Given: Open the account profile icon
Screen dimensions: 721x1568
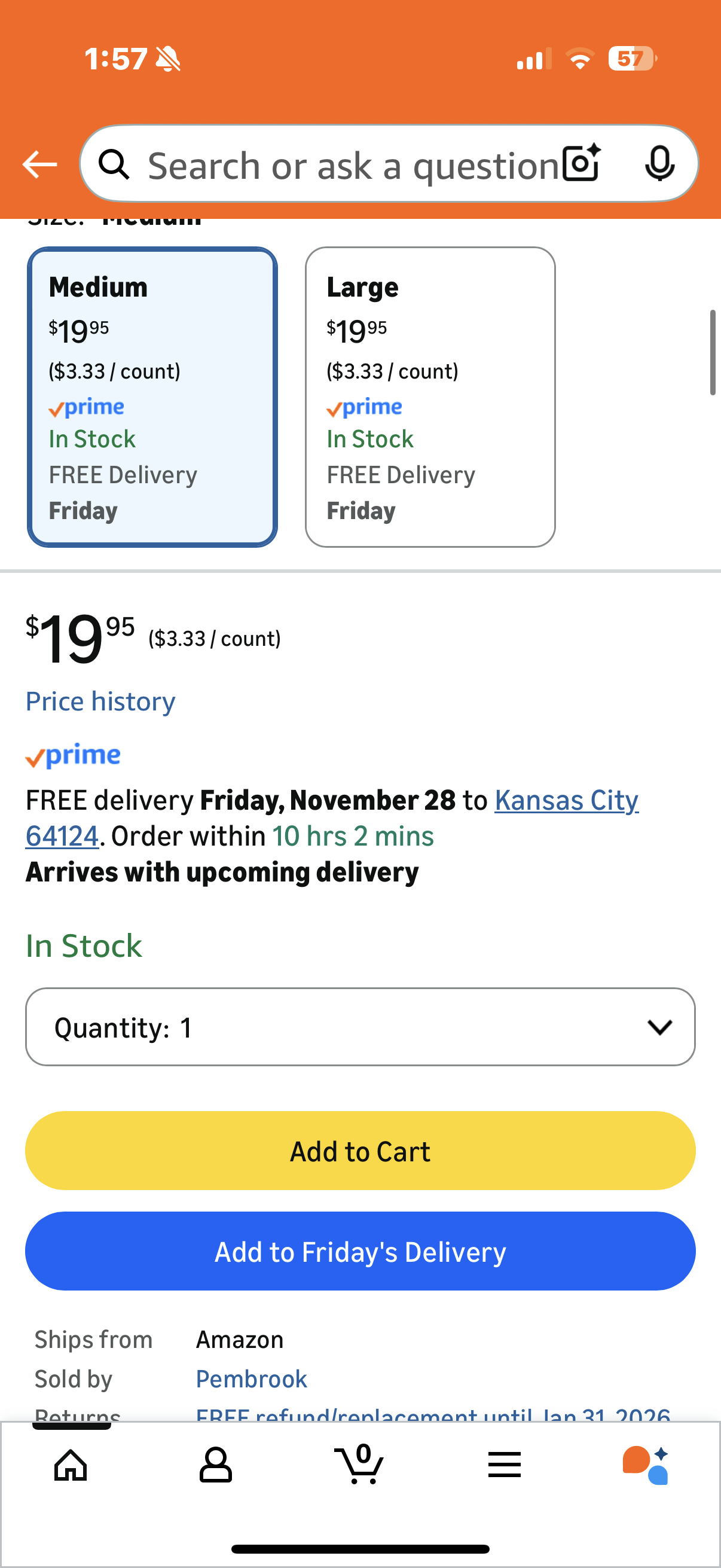Looking at the screenshot, I should 215,1465.
